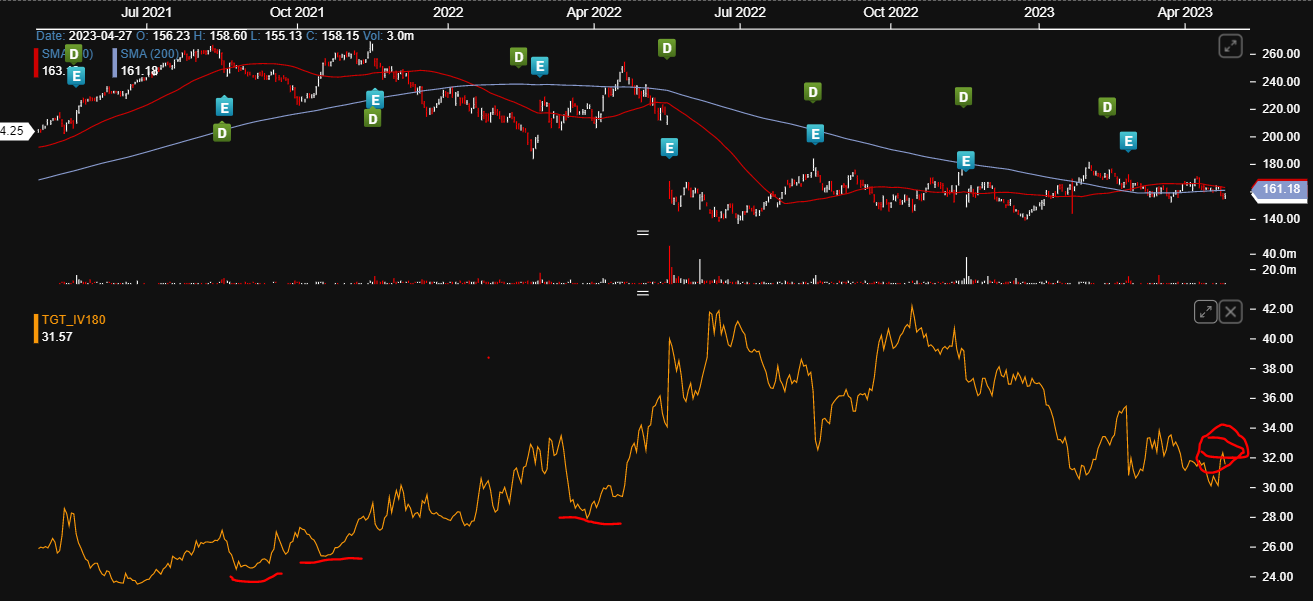
Task: Open the dividend D marker from August 2021
Action: (x=222, y=131)
